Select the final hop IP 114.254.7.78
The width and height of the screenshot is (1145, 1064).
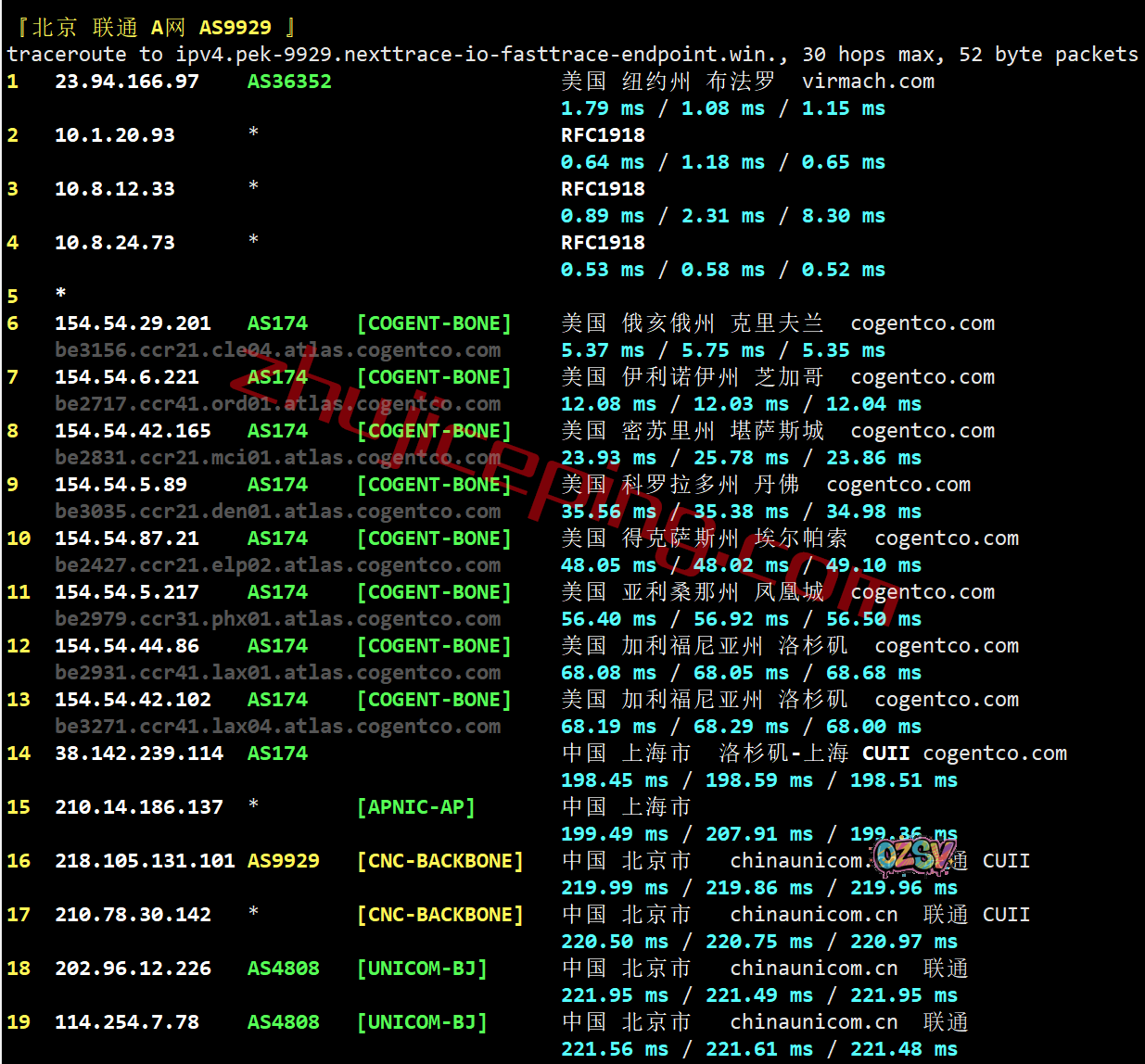pos(127,1022)
